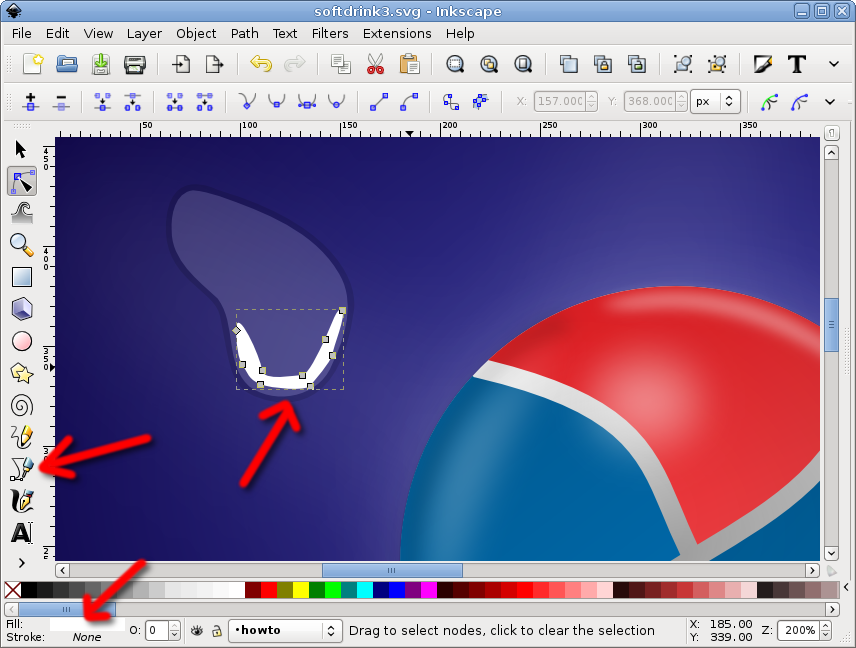Select the Selector arrow tool
856x648 pixels.
pos(21,149)
